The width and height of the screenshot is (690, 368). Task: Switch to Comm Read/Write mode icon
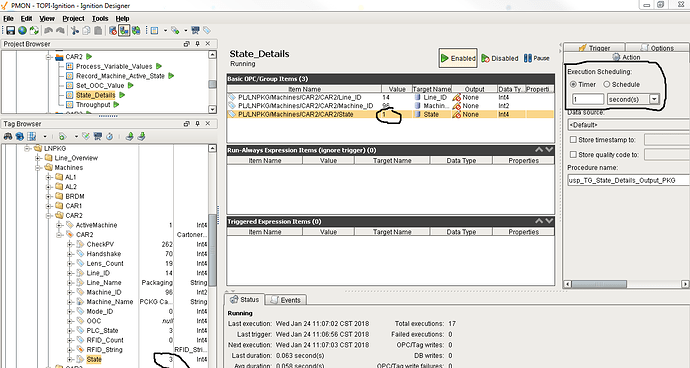tap(136, 30)
